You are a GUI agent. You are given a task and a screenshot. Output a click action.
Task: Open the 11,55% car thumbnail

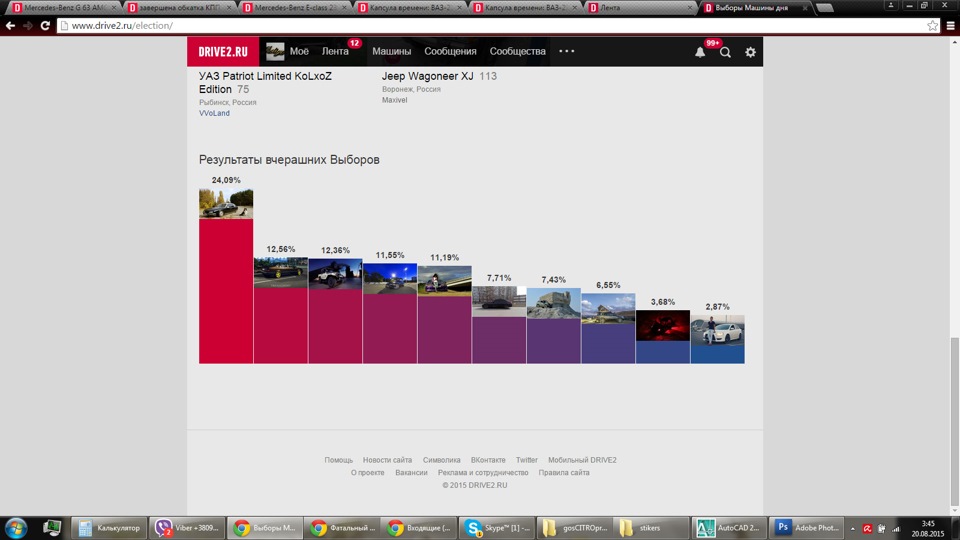point(390,279)
